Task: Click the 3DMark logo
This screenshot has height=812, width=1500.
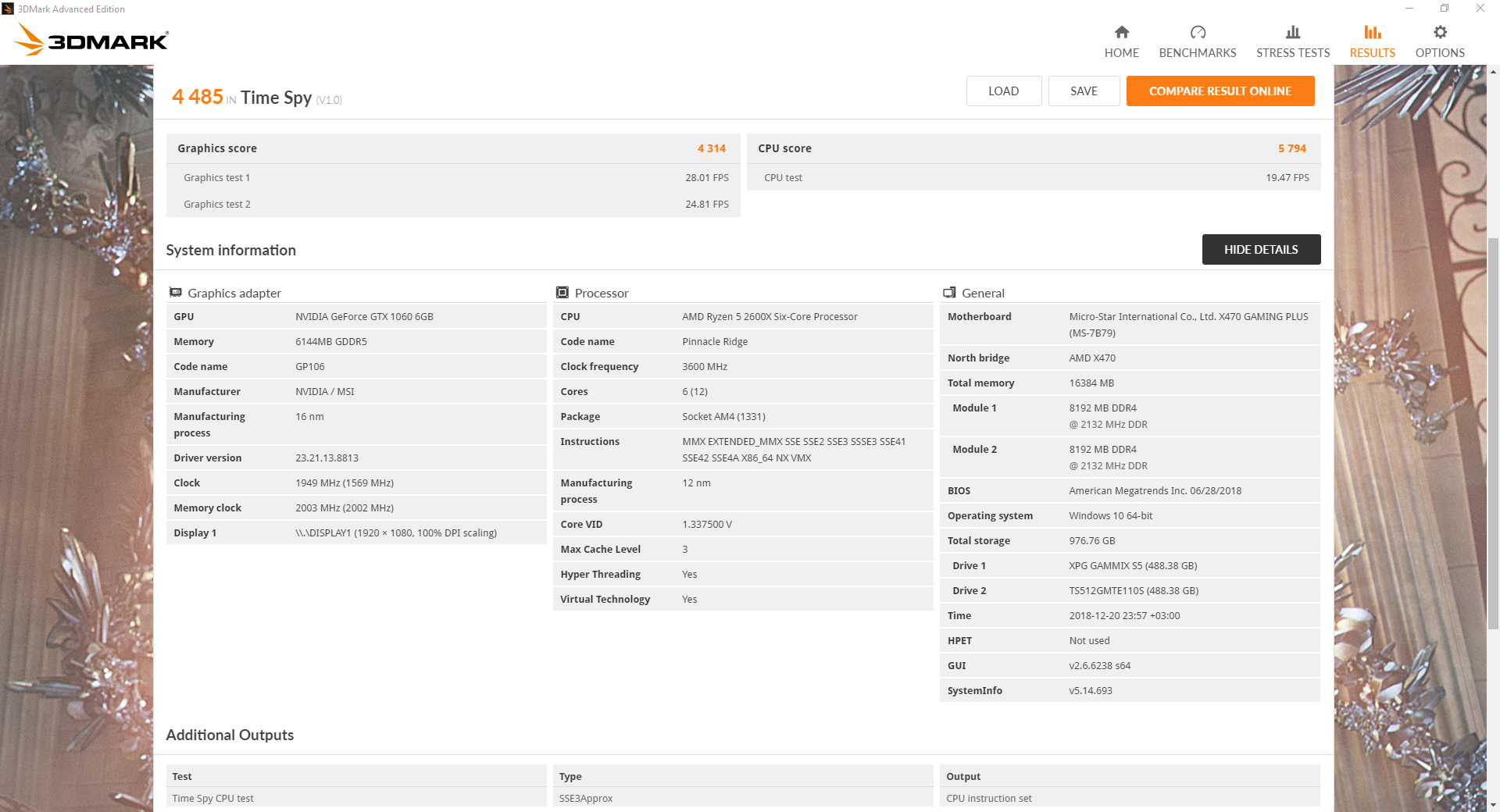Action: pos(92,40)
